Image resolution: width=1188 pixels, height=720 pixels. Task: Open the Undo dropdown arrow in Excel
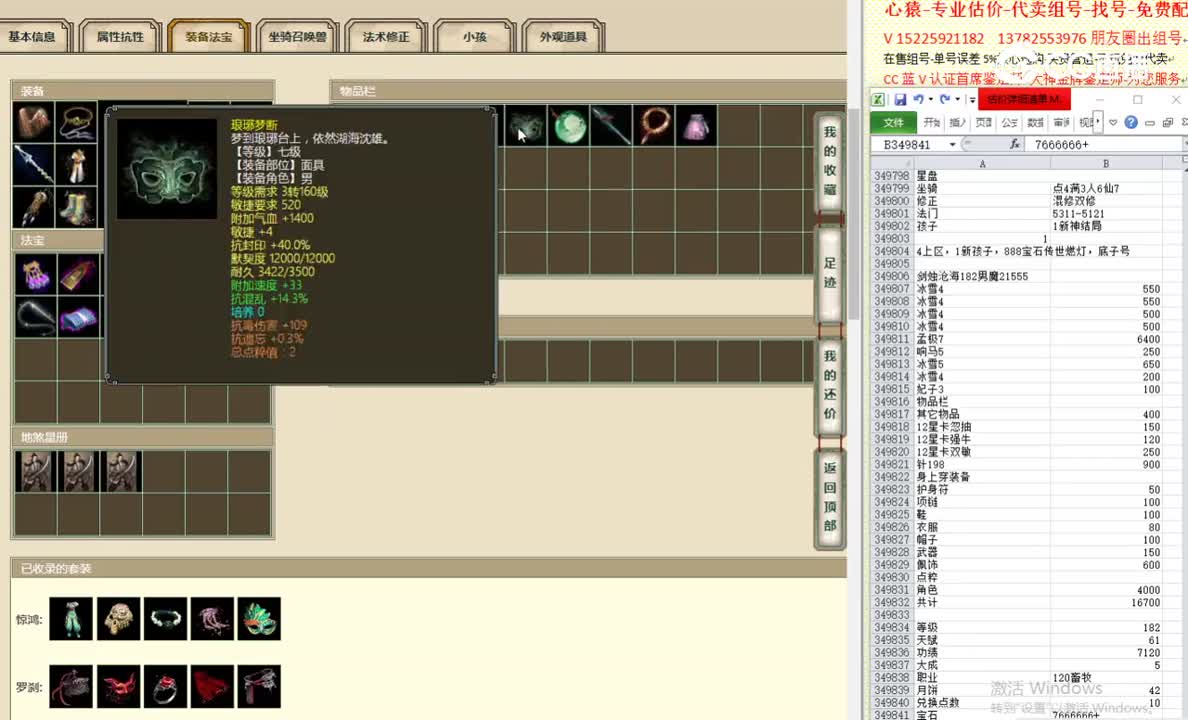pyautogui.click(x=930, y=98)
